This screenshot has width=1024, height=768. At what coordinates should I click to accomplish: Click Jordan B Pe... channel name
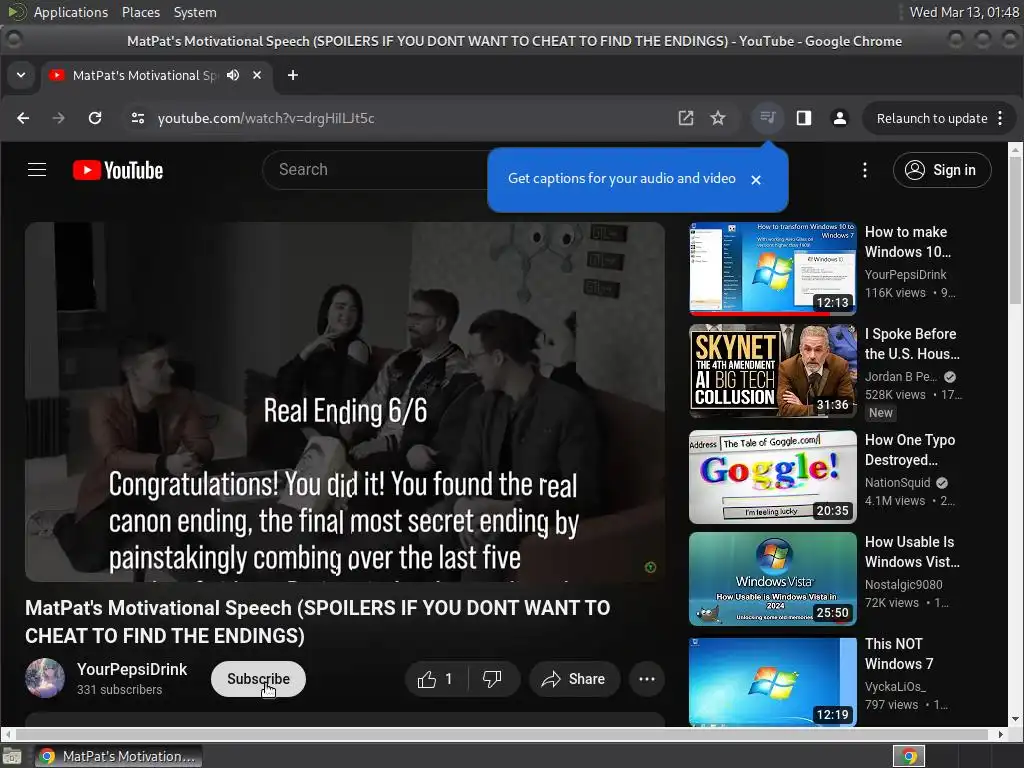tap(900, 376)
